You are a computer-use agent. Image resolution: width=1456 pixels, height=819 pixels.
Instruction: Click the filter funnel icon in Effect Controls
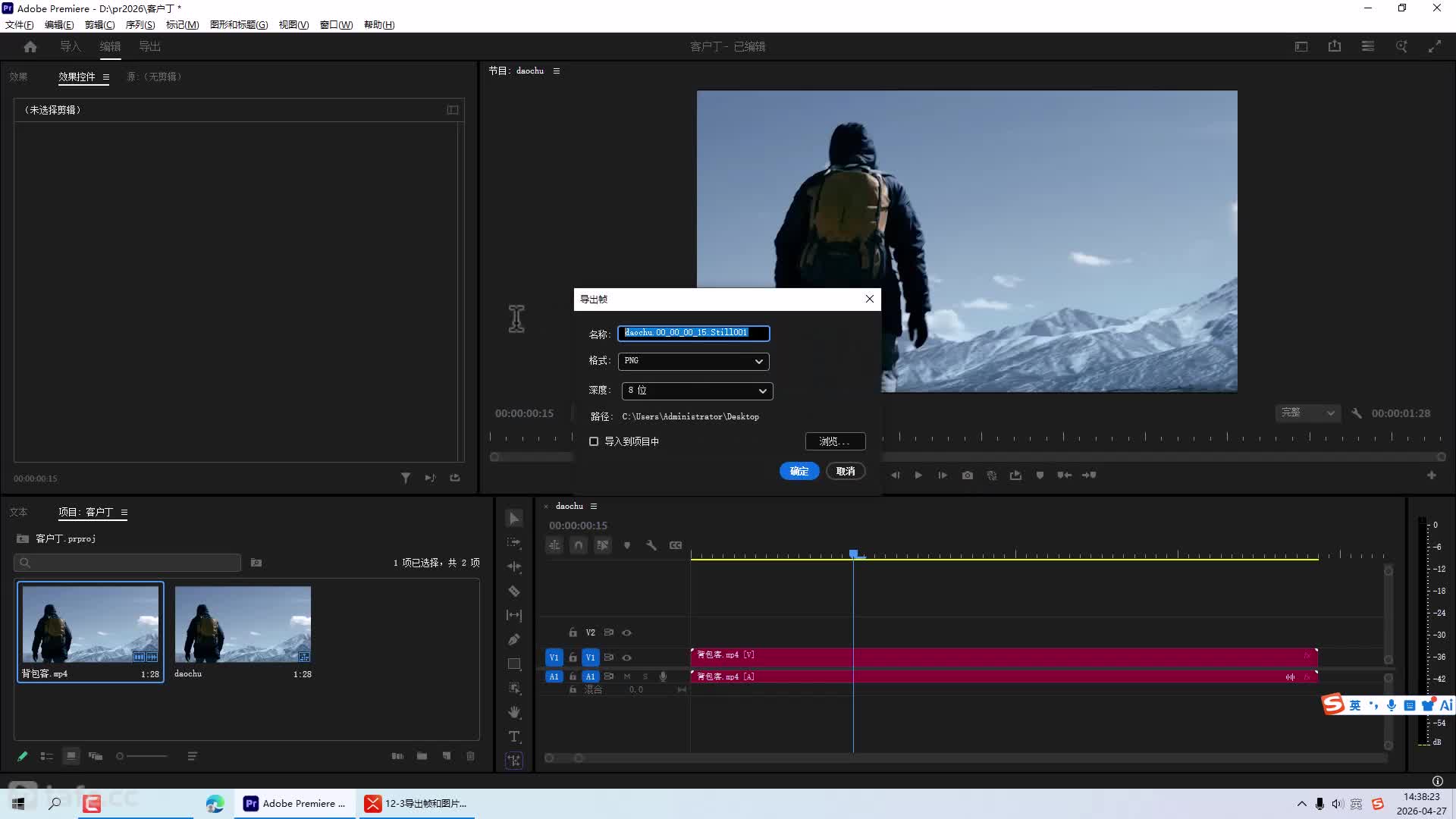(x=406, y=478)
